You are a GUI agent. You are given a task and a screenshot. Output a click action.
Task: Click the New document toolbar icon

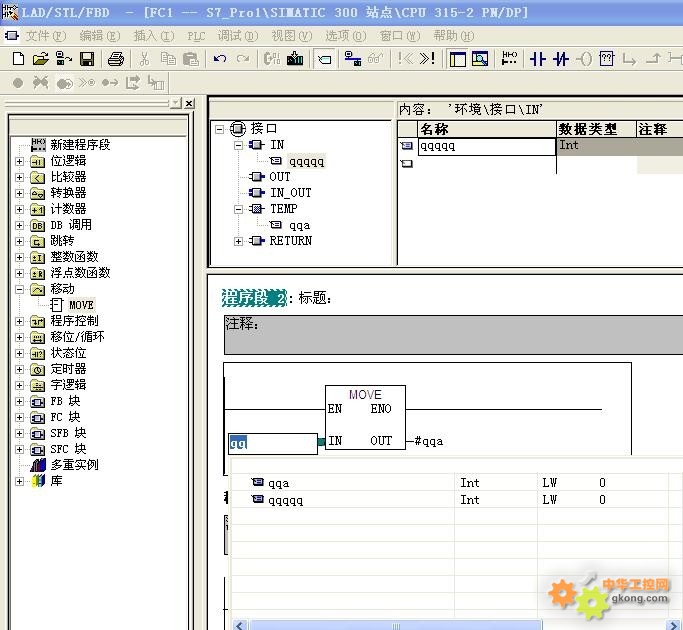pyautogui.click(x=18, y=58)
